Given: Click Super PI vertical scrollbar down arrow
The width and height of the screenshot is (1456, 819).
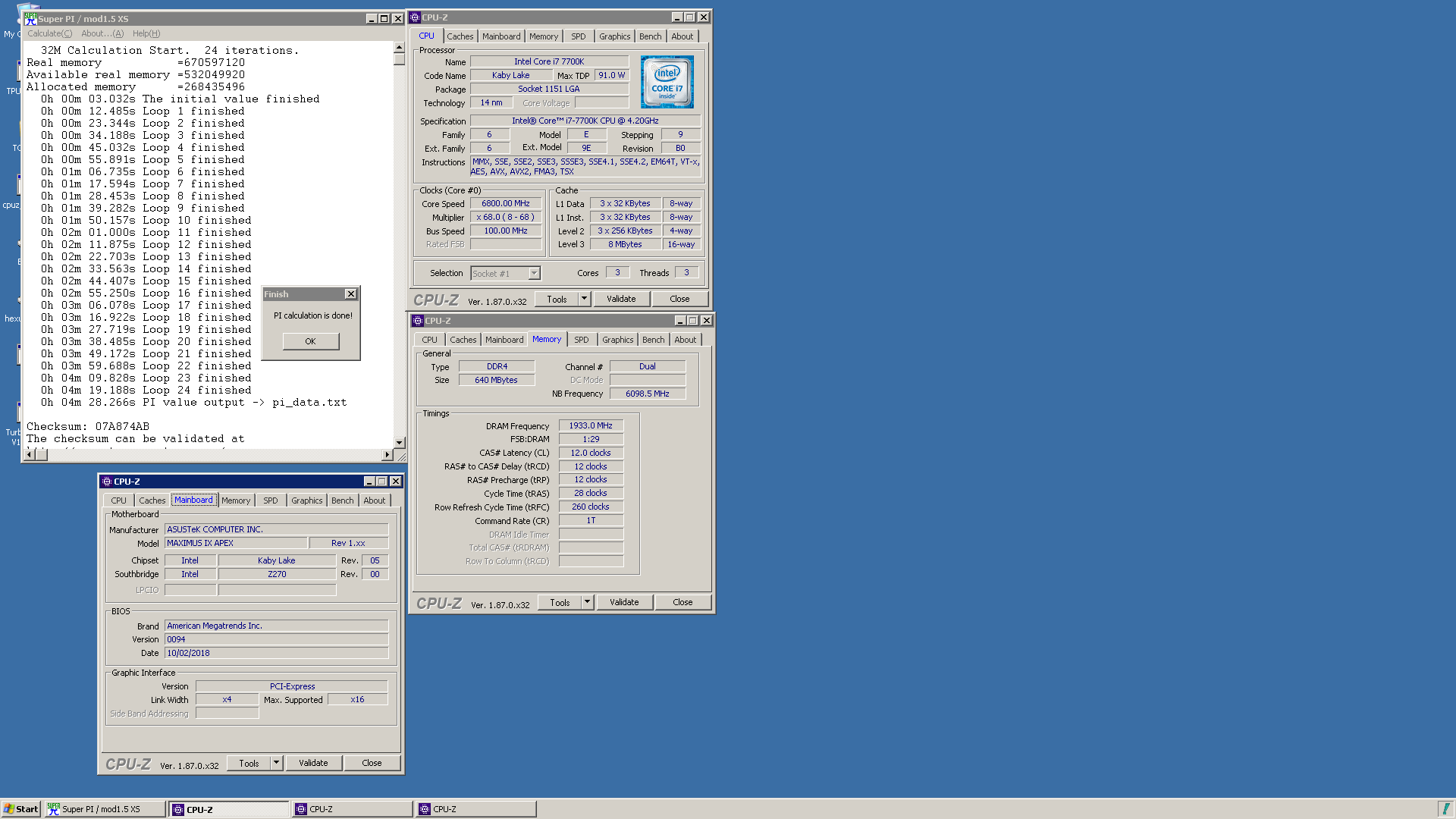Looking at the screenshot, I should [399, 442].
